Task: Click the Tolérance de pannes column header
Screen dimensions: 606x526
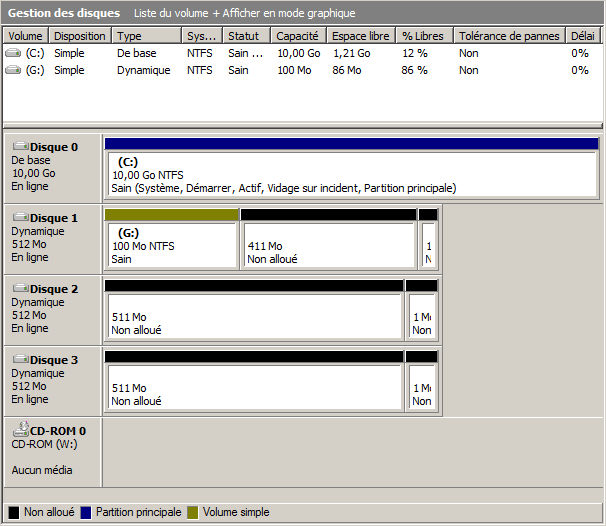Action: (510, 36)
